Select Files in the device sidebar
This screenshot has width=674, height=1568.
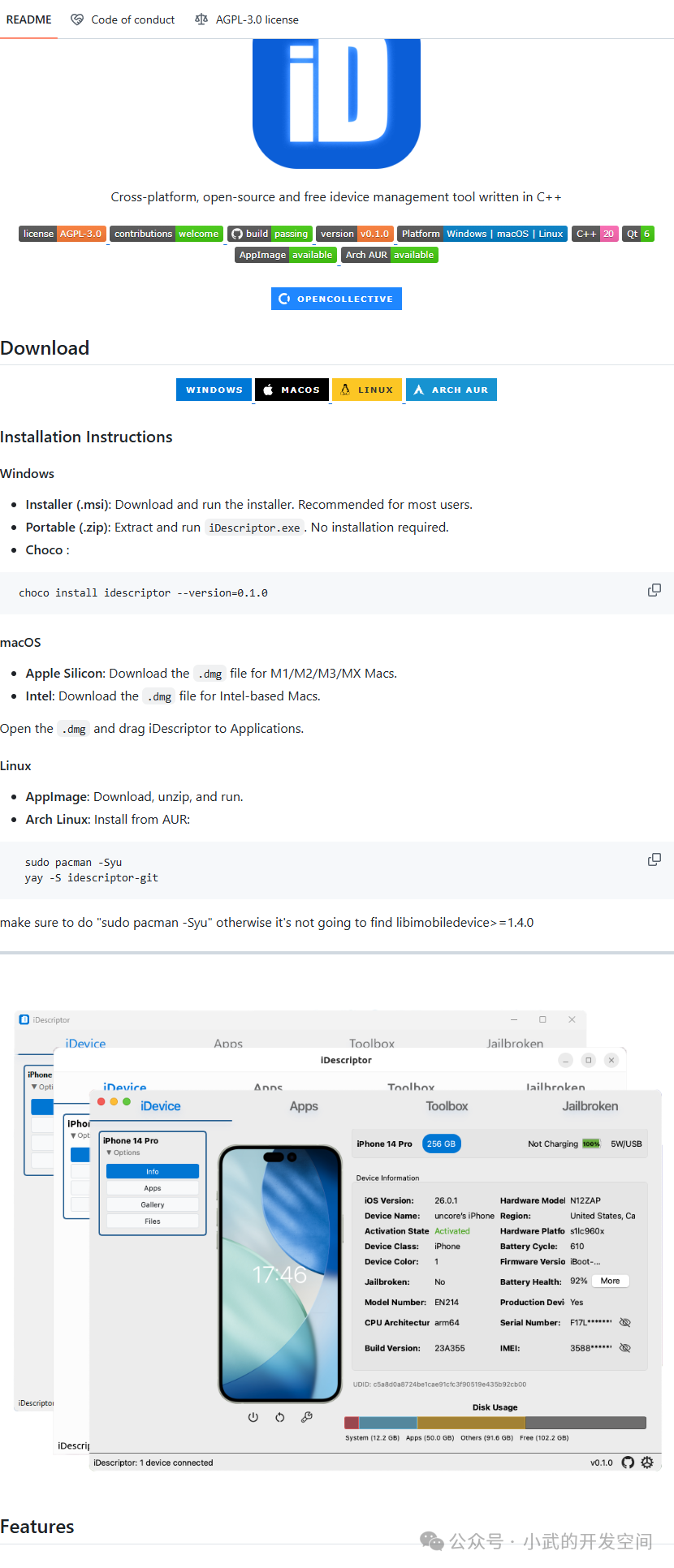[x=153, y=1221]
